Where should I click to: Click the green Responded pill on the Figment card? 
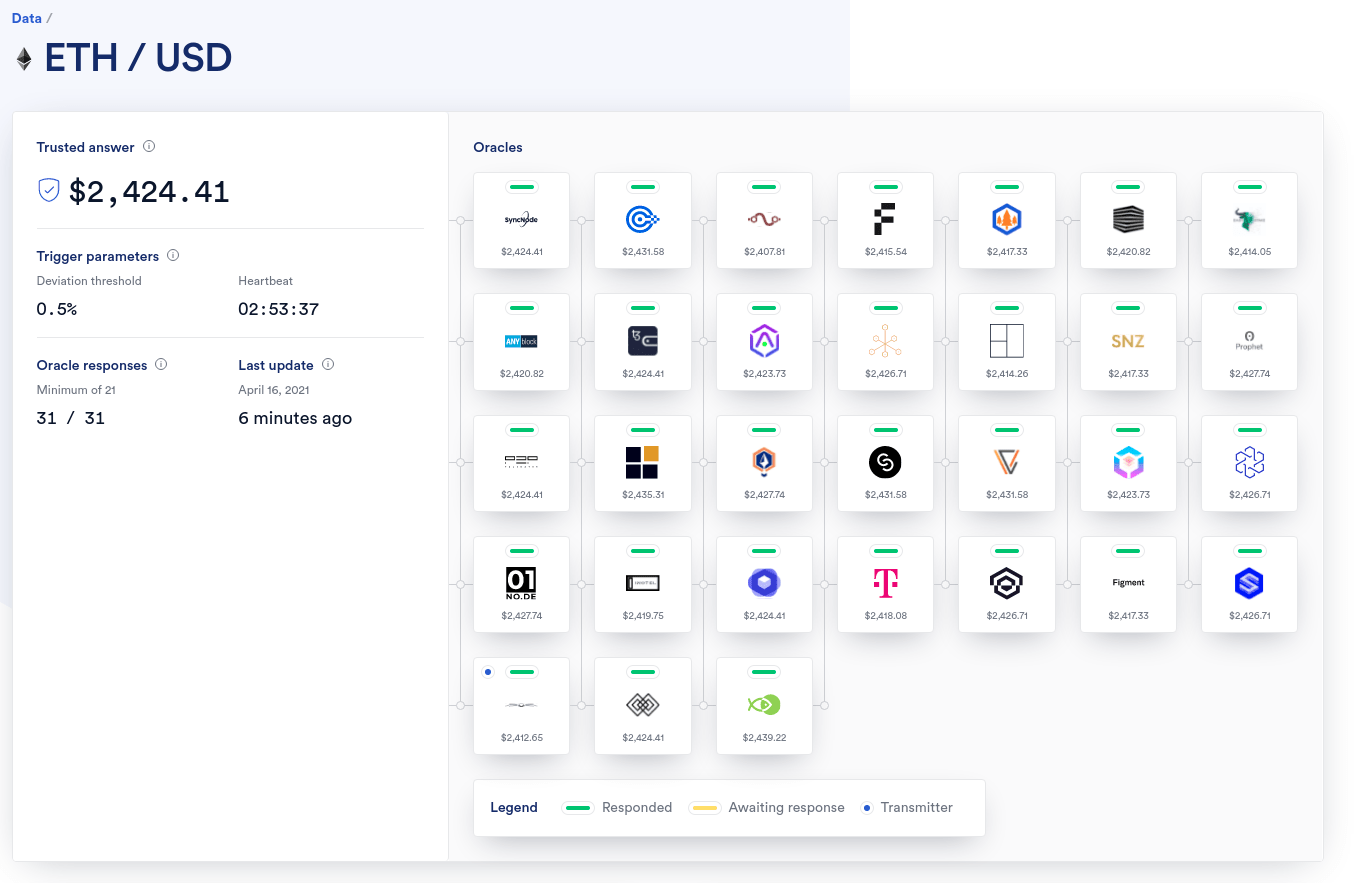tap(1128, 550)
